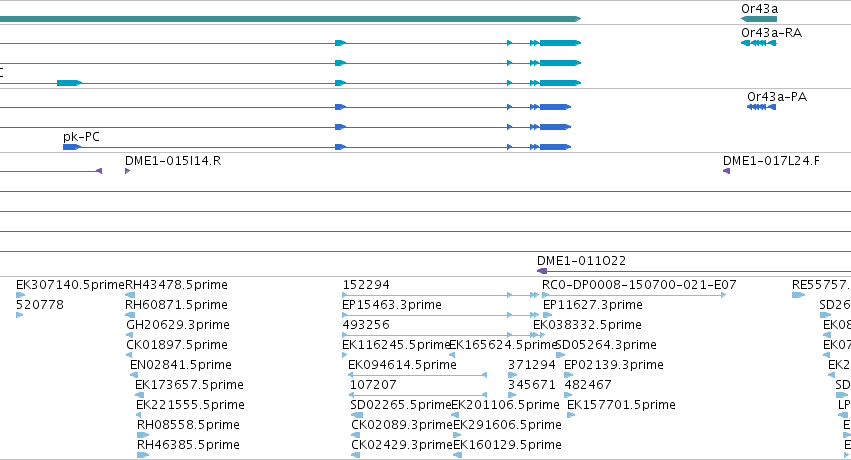Select the RE55757 EST block
Viewport: 851px width, 460px height.
click(798, 295)
